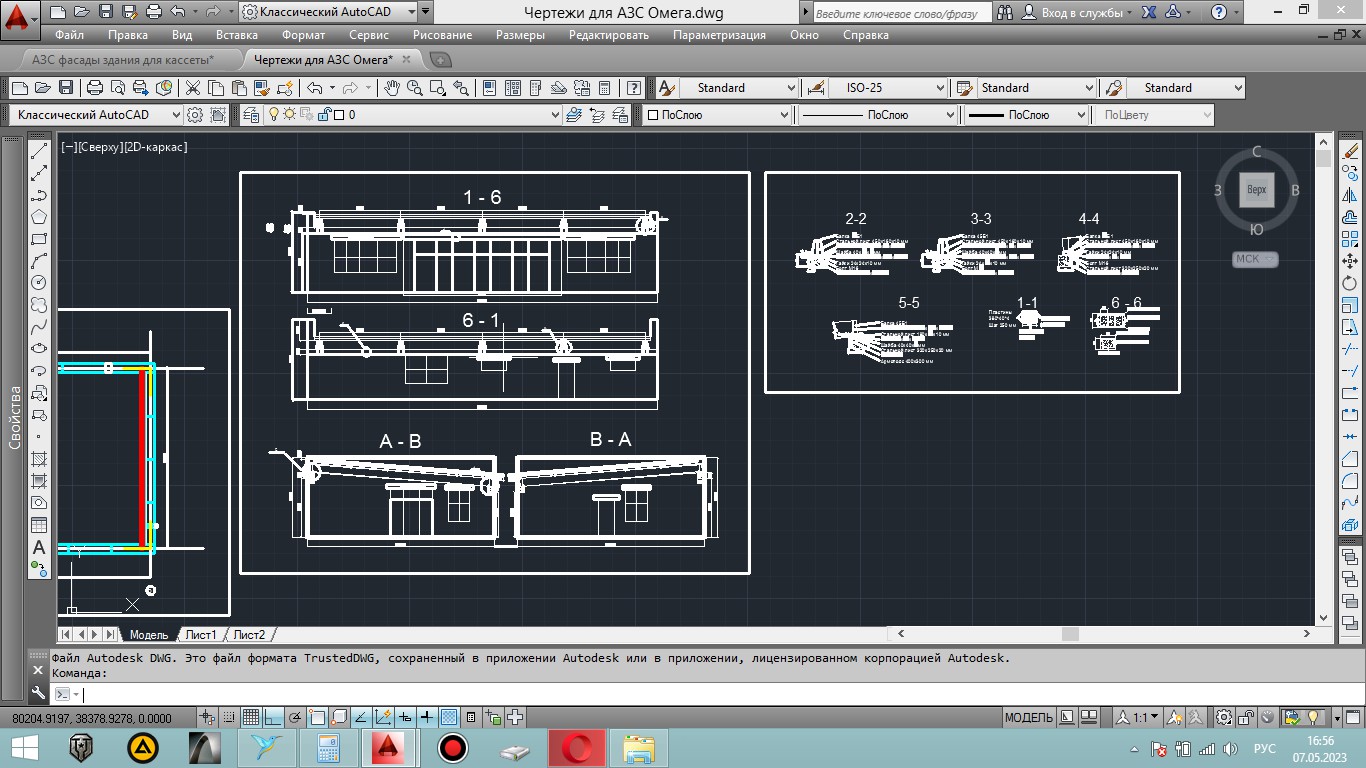Open the QuickCalc calculator icon
This screenshot has height=768, width=1366.
click(604, 88)
